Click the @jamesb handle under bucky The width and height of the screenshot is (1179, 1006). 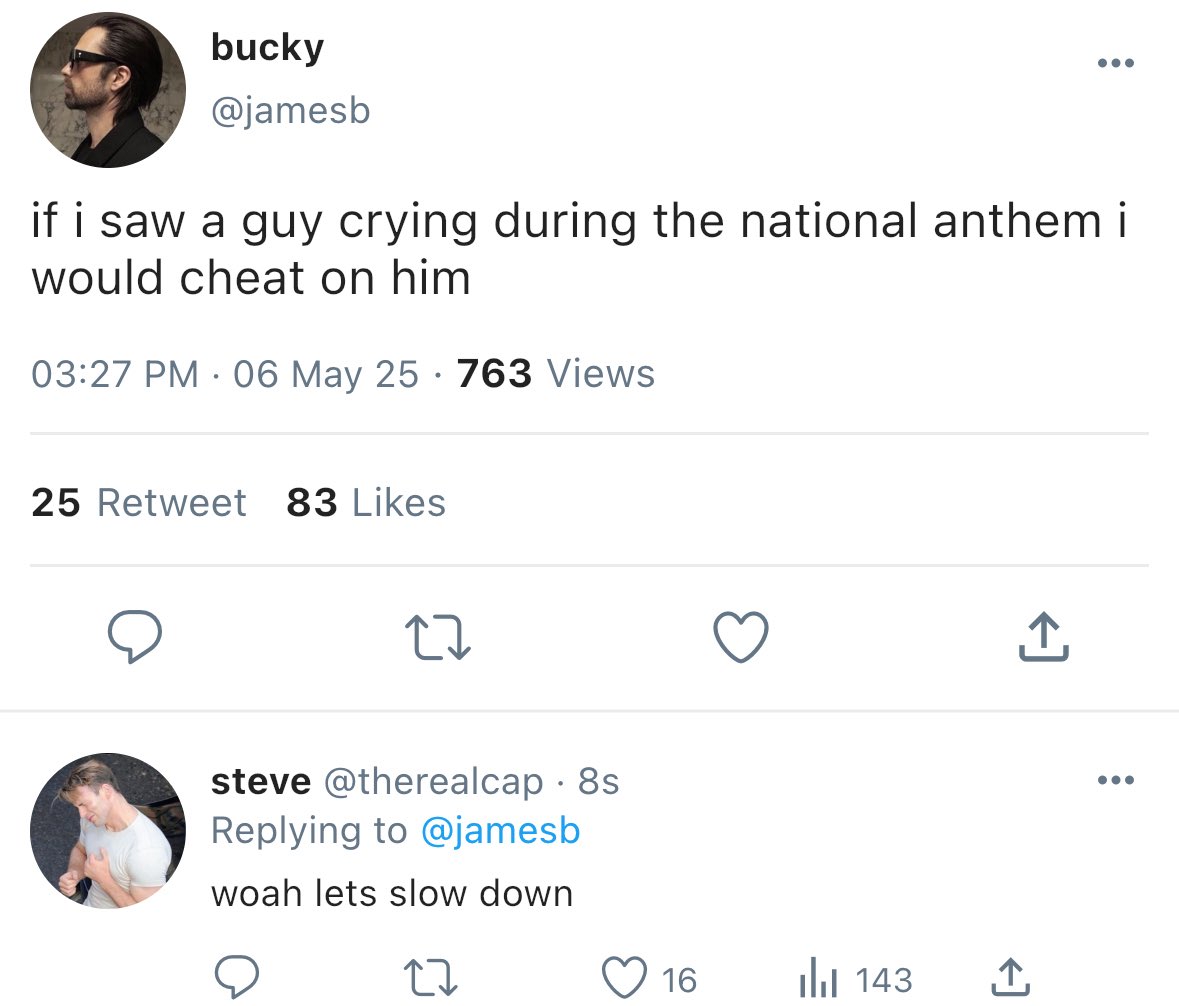tap(290, 110)
